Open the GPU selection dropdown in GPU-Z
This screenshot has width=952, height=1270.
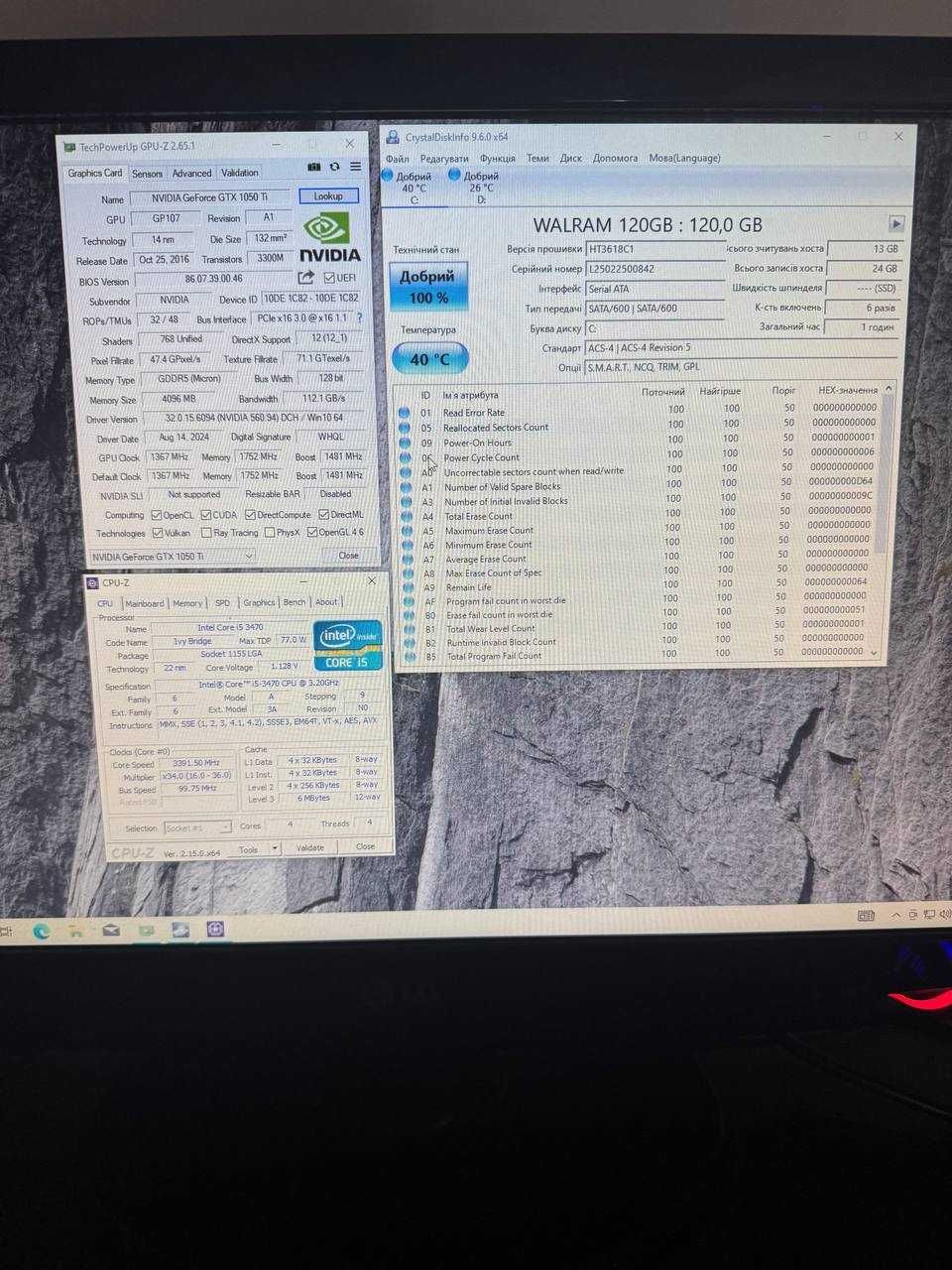[x=172, y=557]
